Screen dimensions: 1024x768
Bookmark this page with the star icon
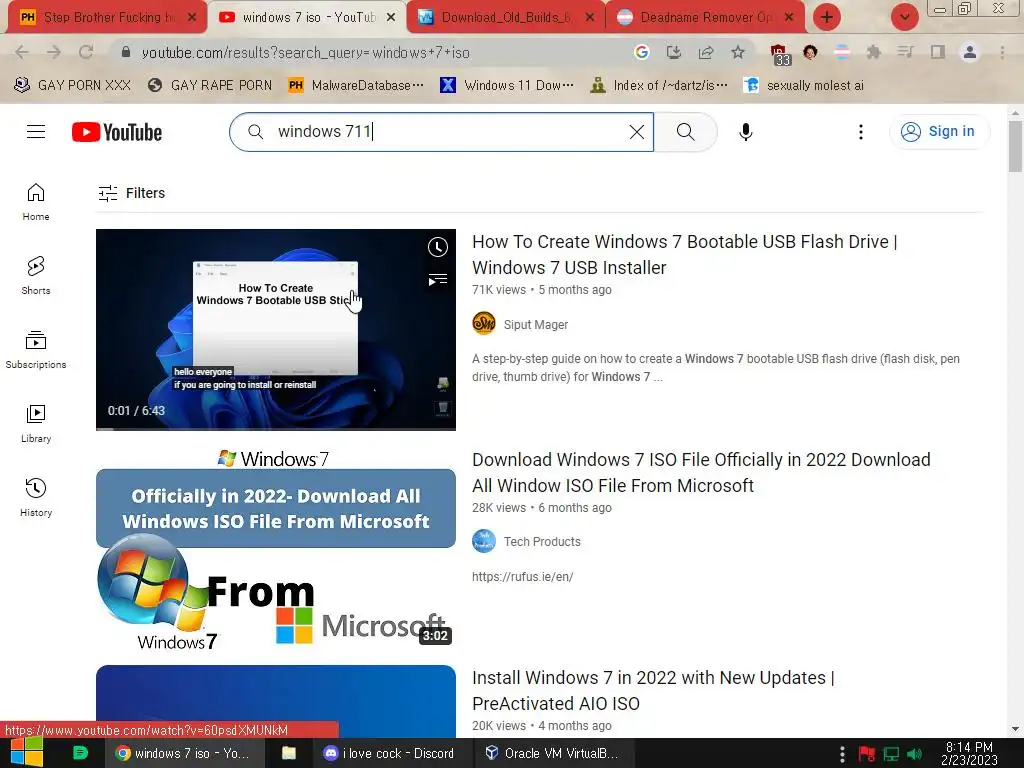tap(738, 52)
